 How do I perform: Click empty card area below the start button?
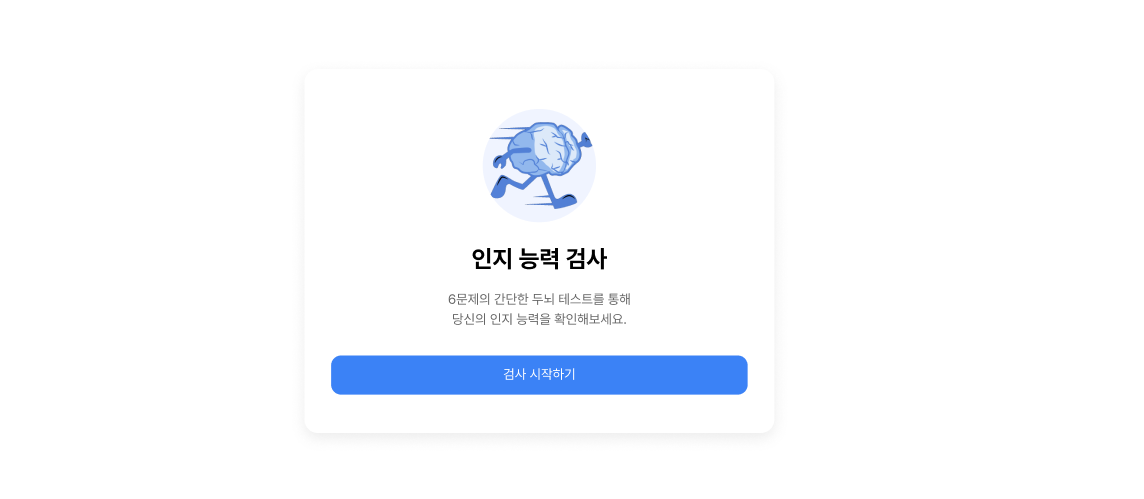pos(539,414)
